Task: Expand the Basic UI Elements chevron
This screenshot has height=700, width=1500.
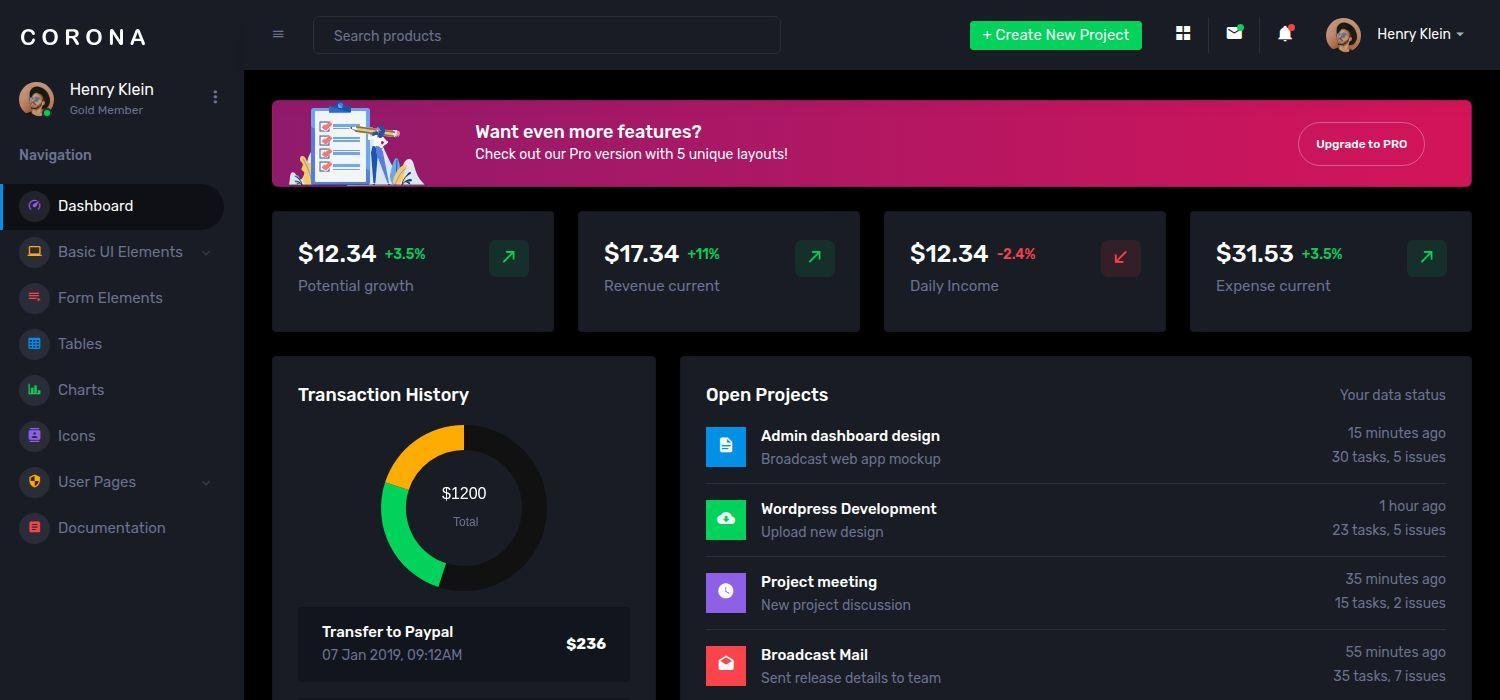Action: [206, 253]
